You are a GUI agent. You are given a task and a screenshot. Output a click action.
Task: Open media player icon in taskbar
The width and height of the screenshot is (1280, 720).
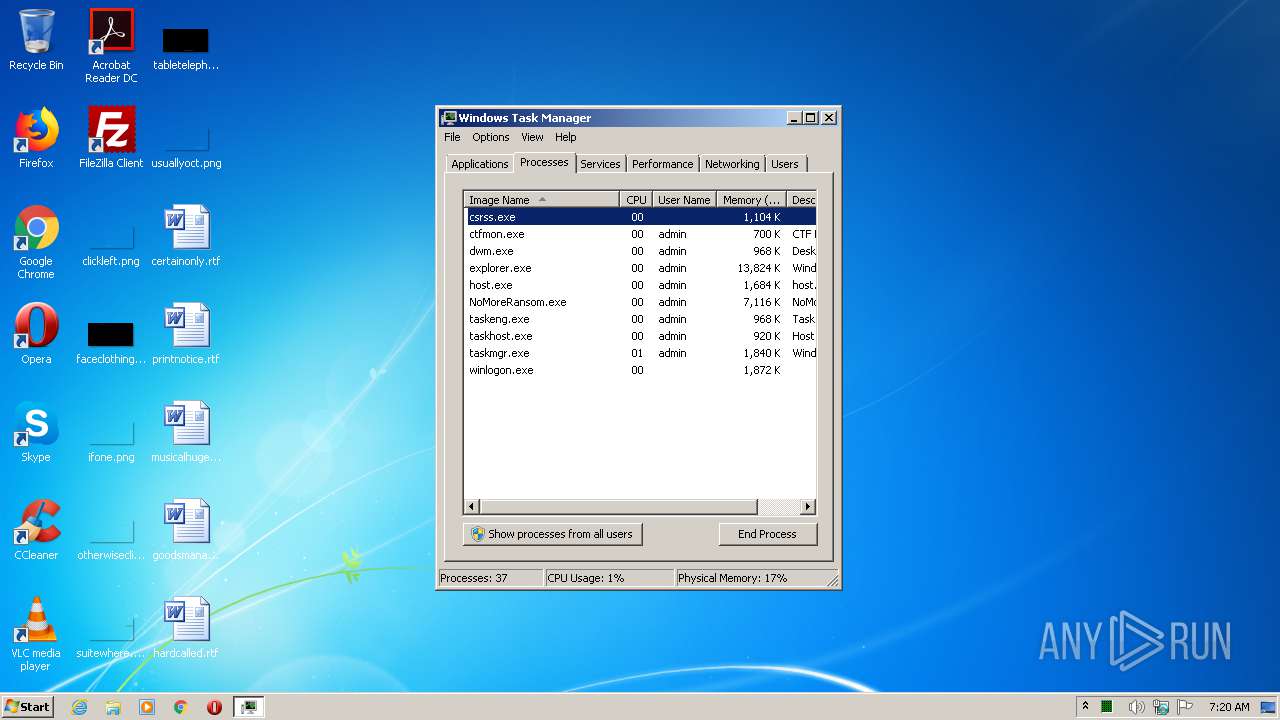(147, 707)
